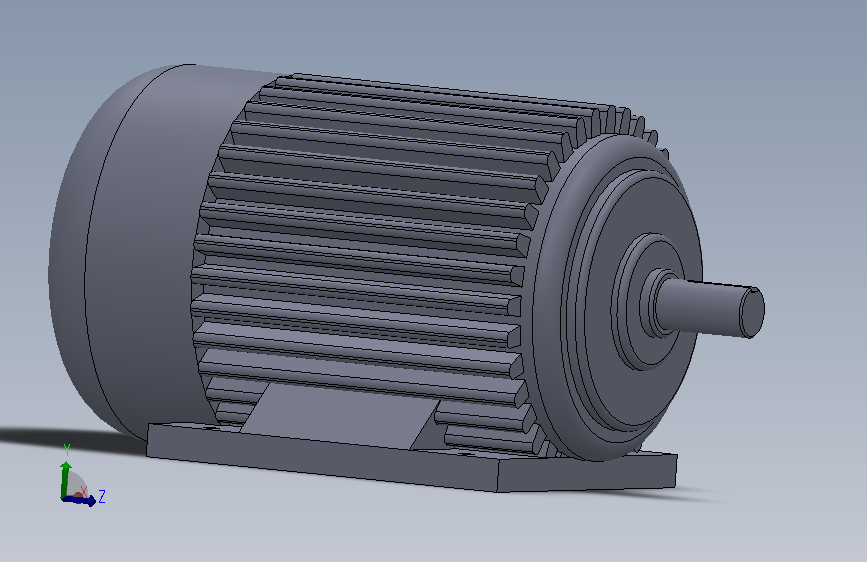Click the green Y axis of the orientation triad
The width and height of the screenshot is (867, 562).
[65, 479]
